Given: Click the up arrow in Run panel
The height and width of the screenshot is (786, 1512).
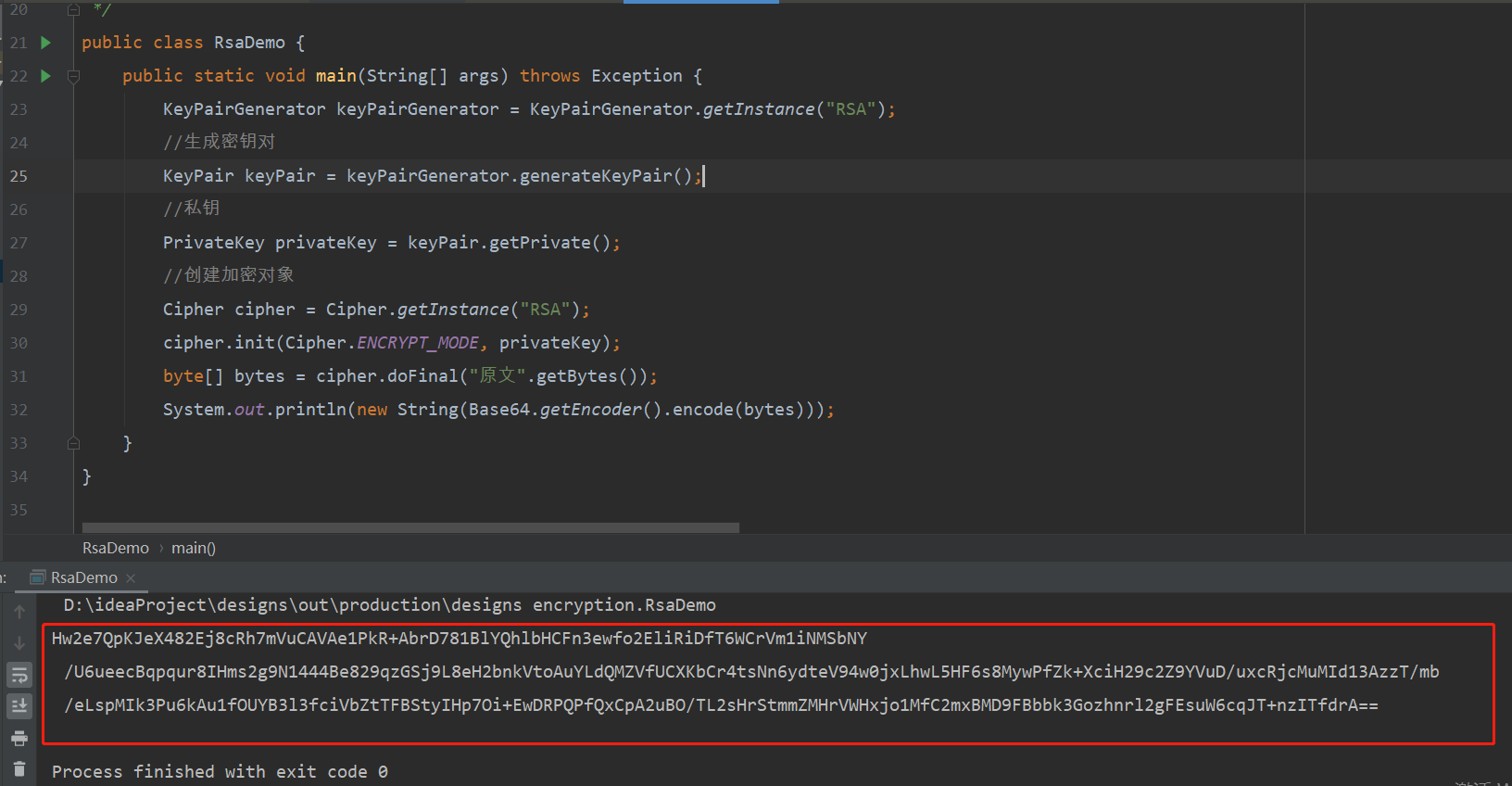Looking at the screenshot, I should pyautogui.click(x=19, y=612).
